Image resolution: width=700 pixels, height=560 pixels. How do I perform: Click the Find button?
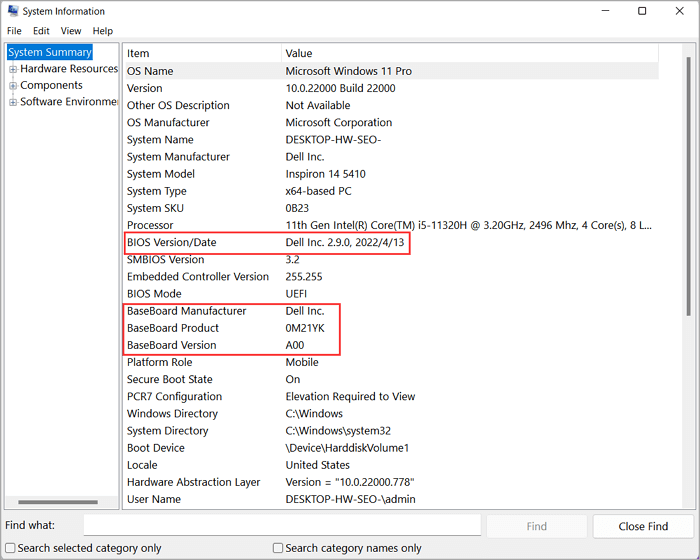(x=537, y=526)
